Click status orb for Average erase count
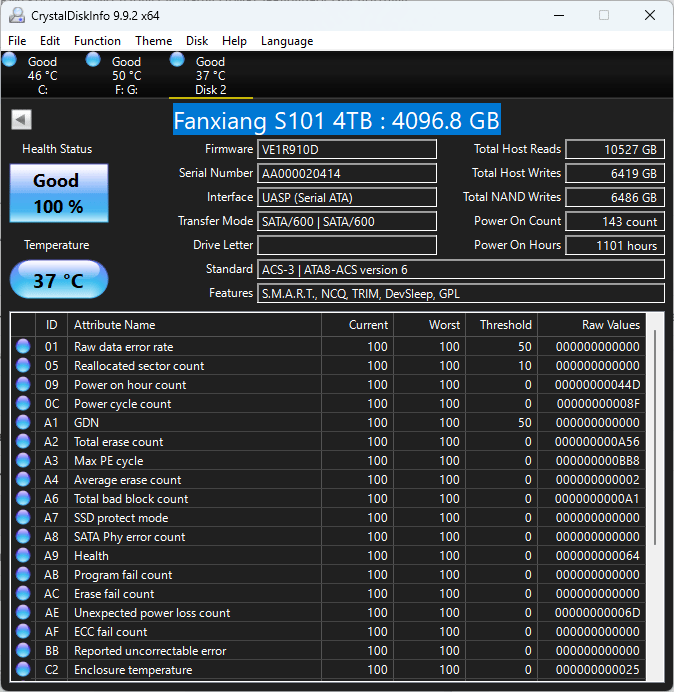Image resolution: width=674 pixels, height=692 pixels. pos(23,479)
